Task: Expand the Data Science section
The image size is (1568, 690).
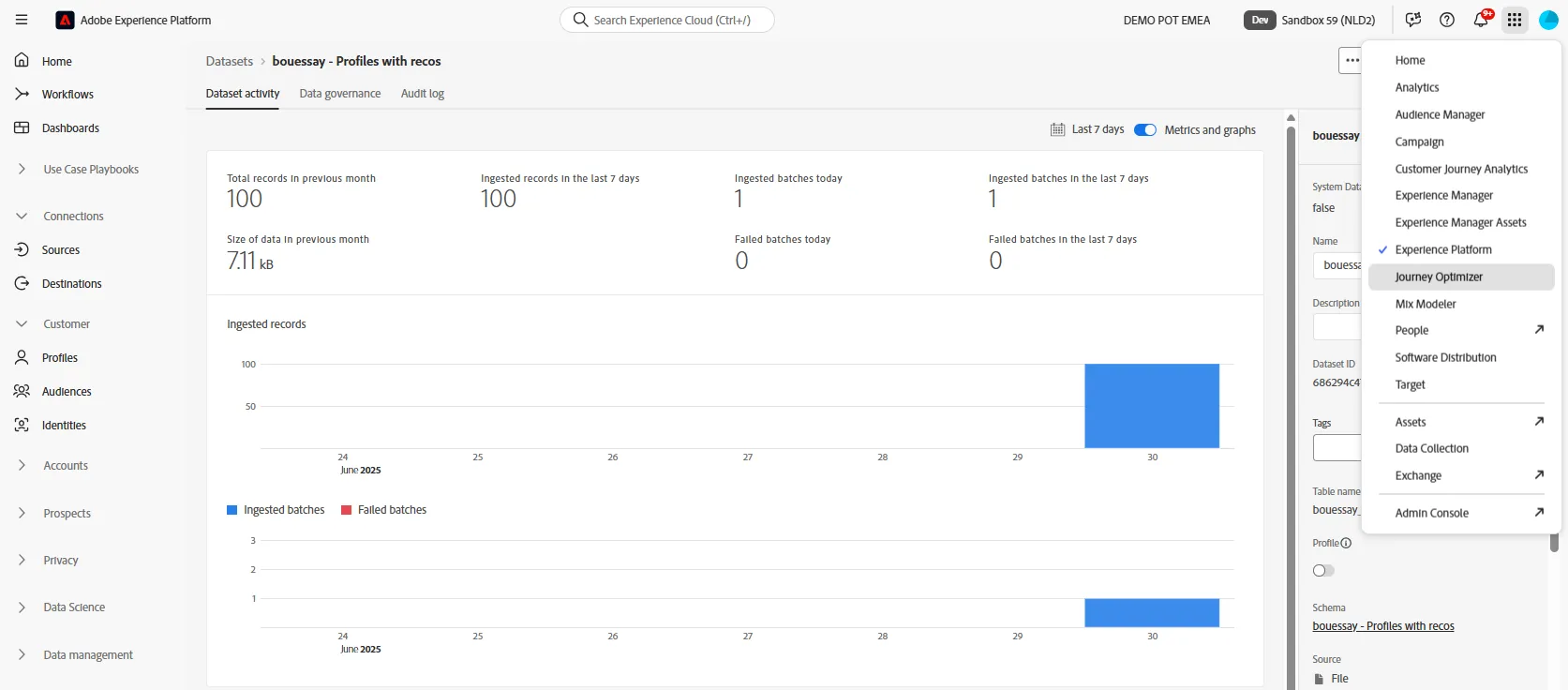Action: pos(22,607)
